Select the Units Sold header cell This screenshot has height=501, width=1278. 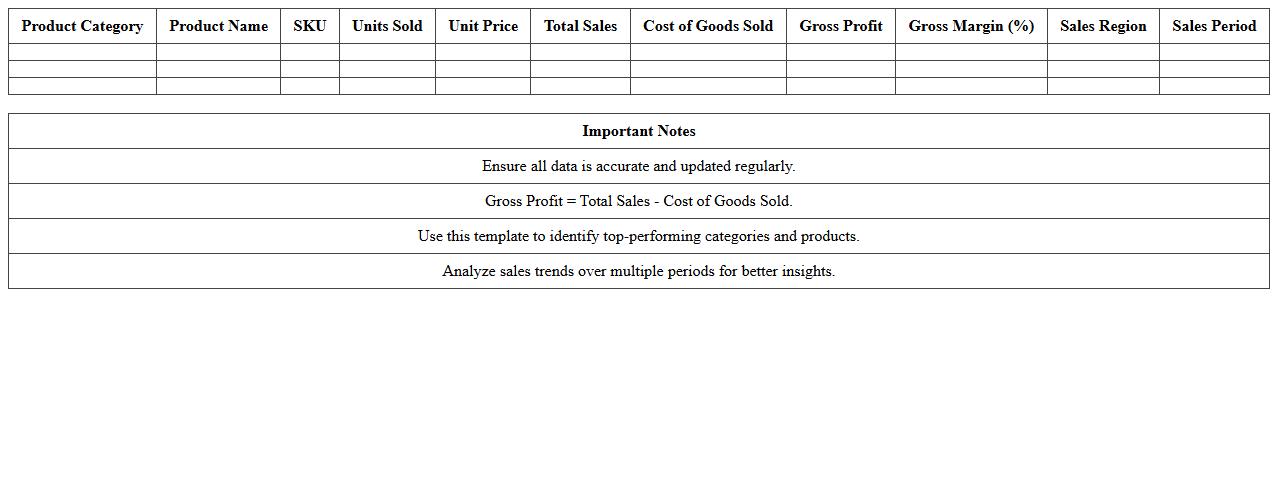(387, 26)
